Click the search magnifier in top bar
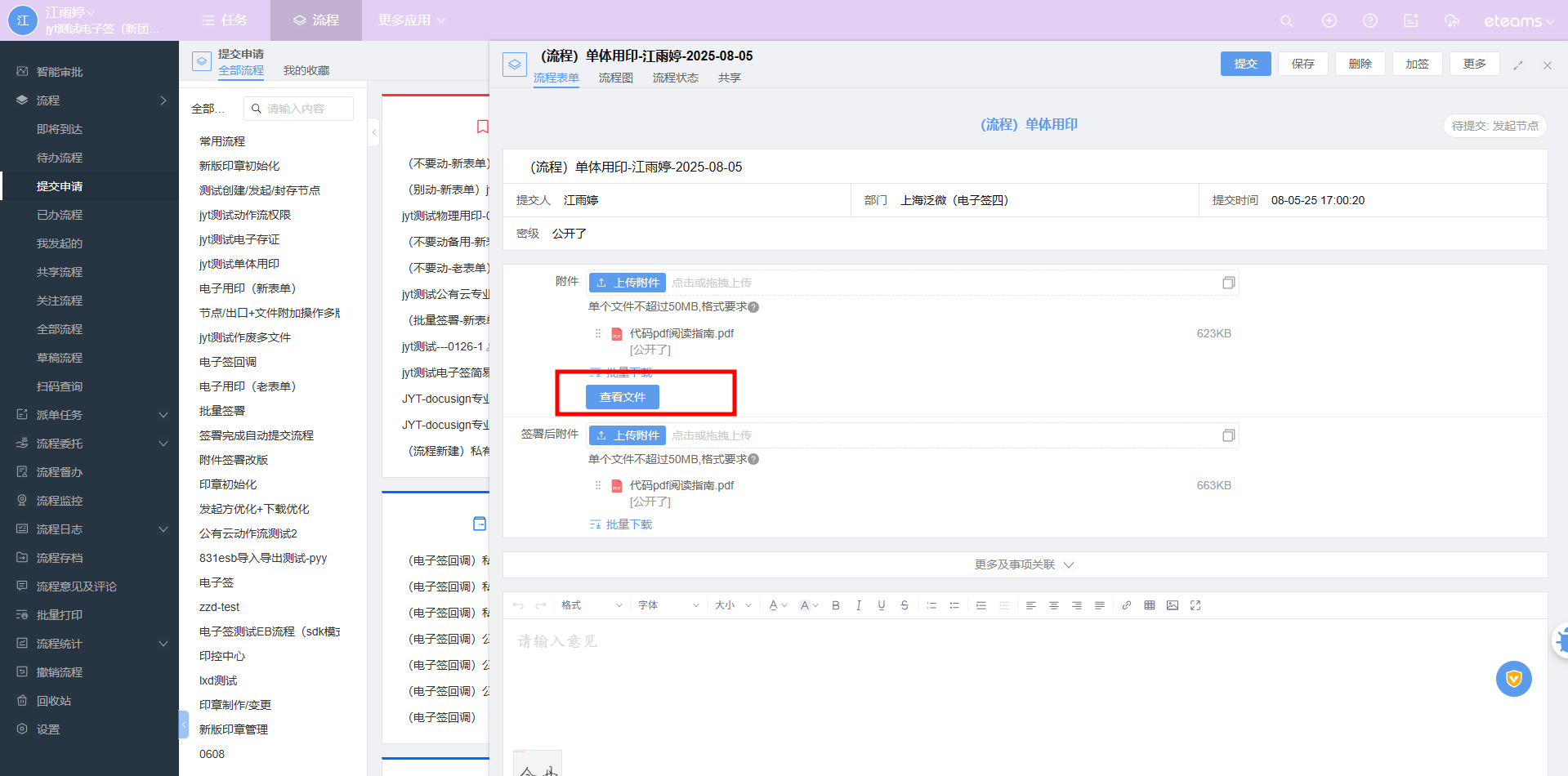Screen dimensions: 1568x776 click(x=1286, y=21)
